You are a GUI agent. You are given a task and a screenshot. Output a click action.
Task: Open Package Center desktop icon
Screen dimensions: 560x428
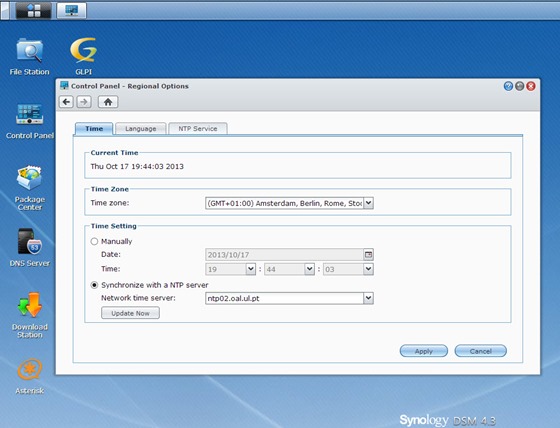click(x=30, y=188)
